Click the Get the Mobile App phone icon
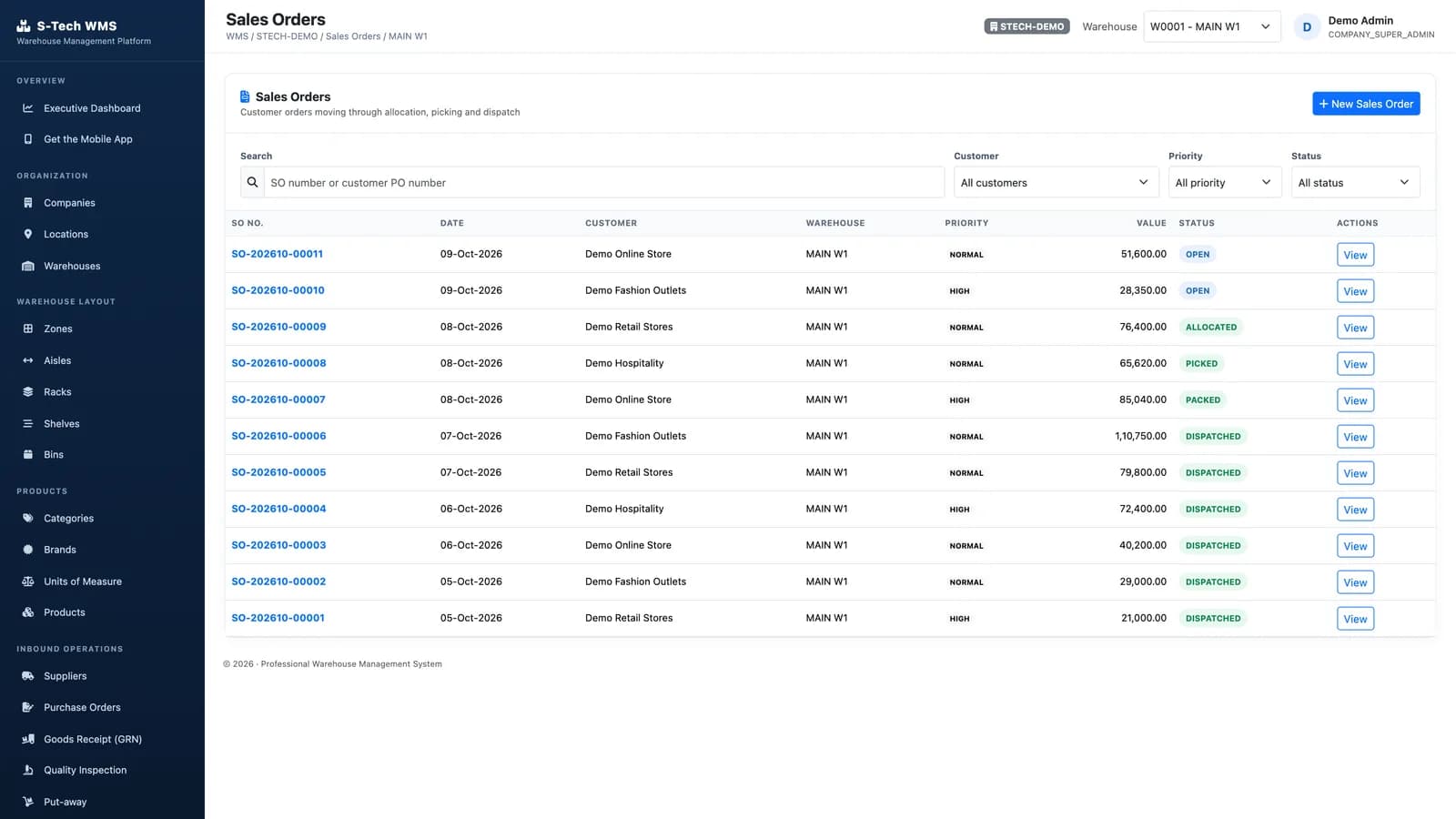 click(28, 139)
